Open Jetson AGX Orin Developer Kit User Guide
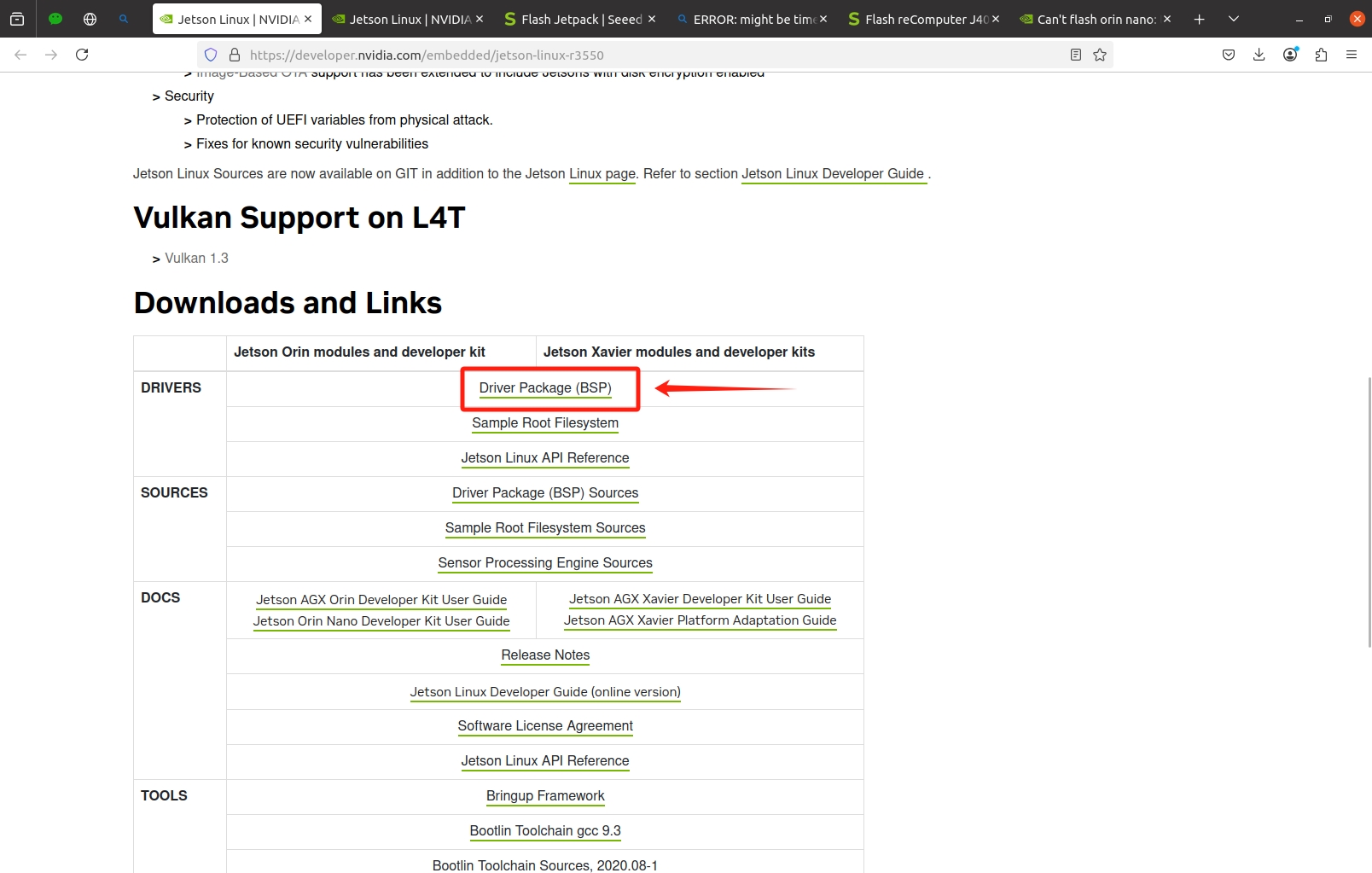Screen dimensions: 1372x873 [381, 600]
